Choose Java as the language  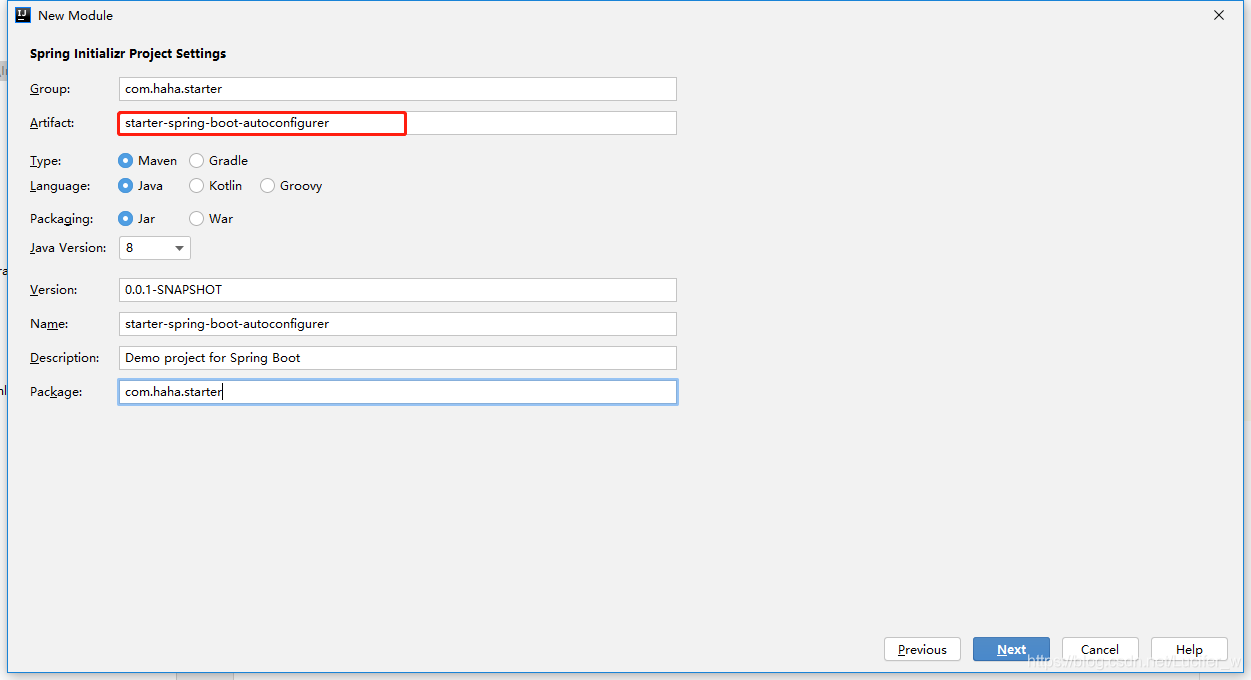(x=141, y=186)
